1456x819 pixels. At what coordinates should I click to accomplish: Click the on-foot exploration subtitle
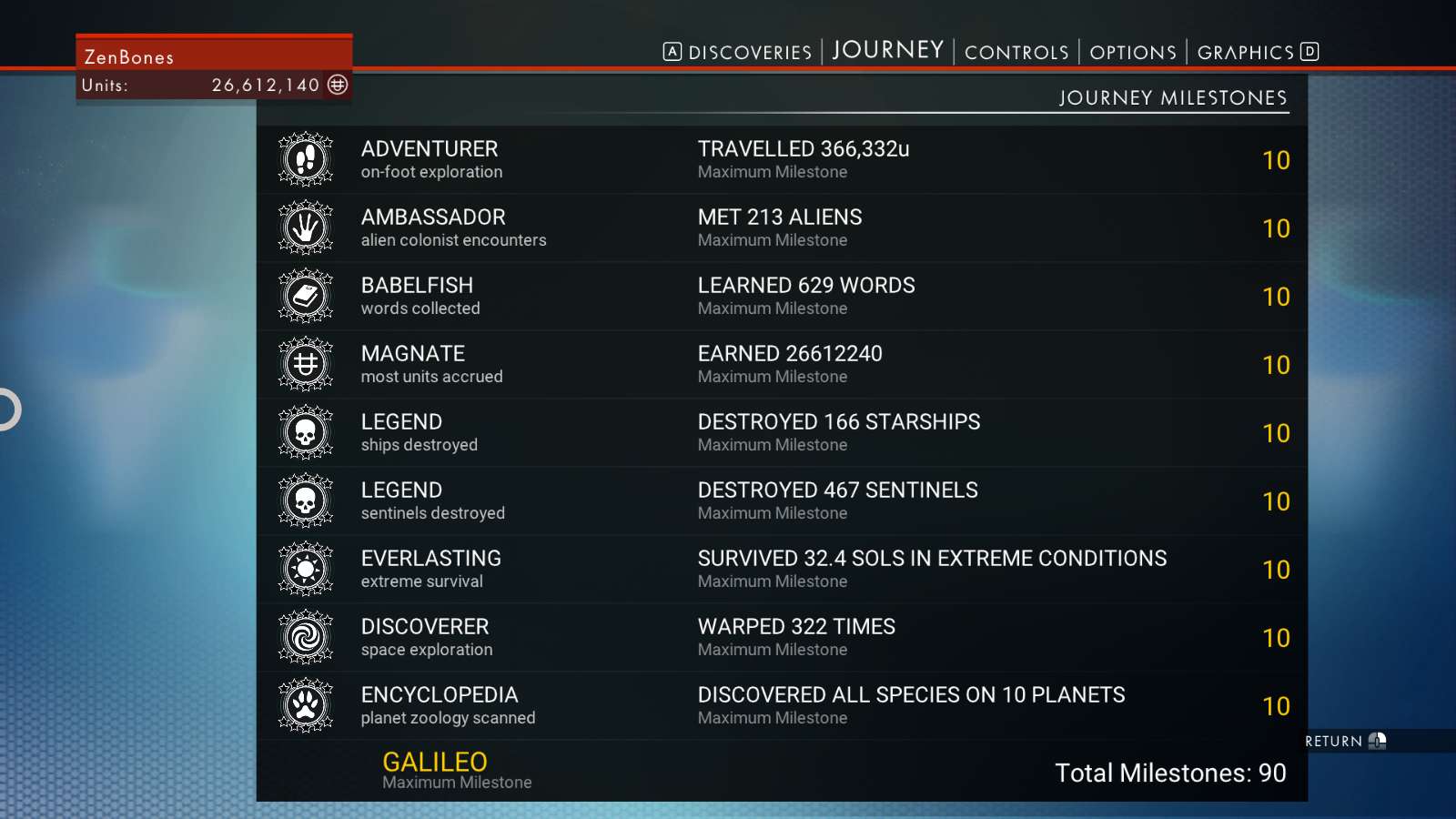point(431,172)
